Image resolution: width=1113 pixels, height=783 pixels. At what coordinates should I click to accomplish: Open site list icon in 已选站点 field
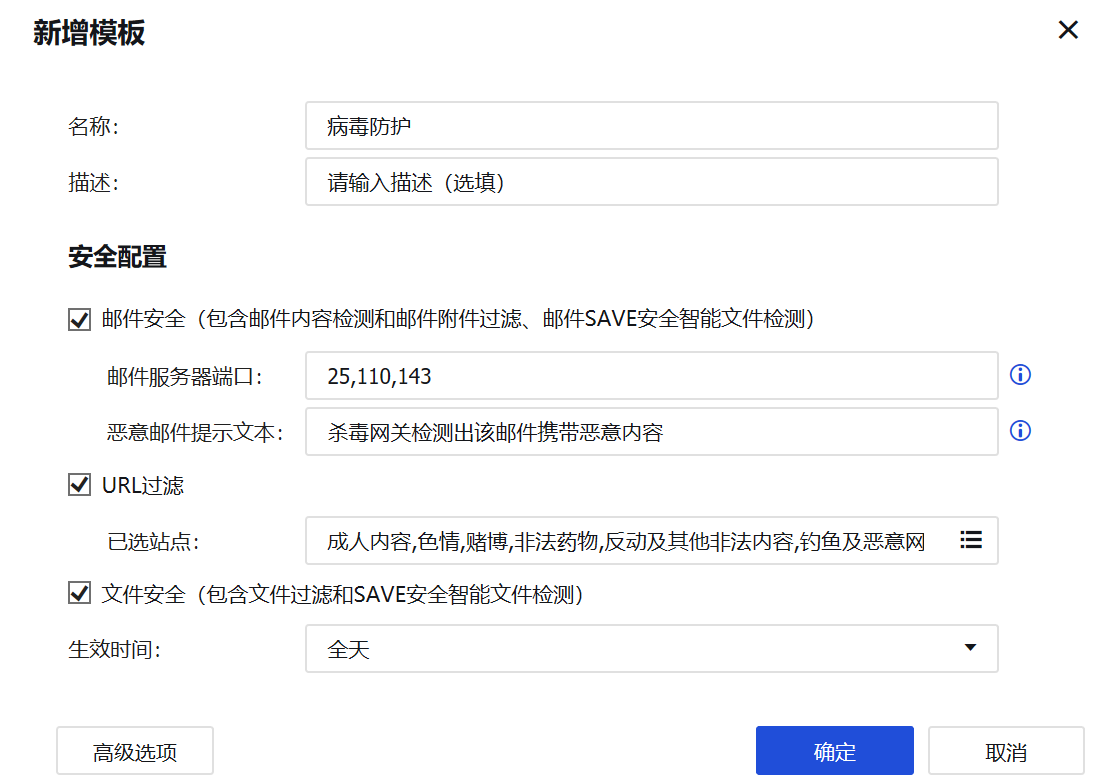971,540
